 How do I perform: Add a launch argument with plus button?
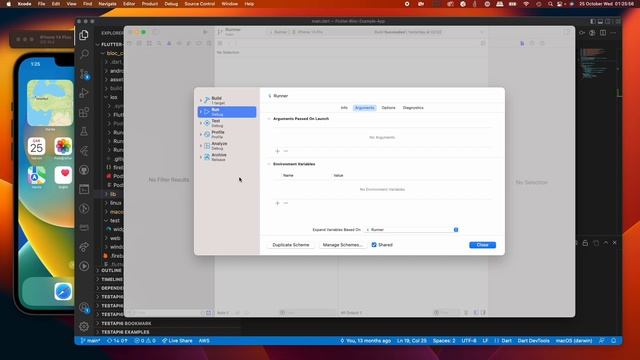278,151
